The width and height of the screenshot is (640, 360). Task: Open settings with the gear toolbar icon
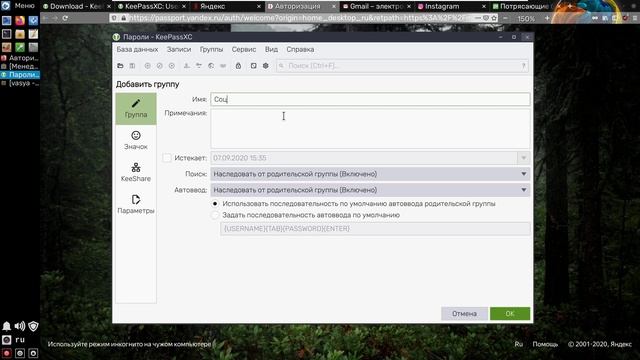coord(266,66)
